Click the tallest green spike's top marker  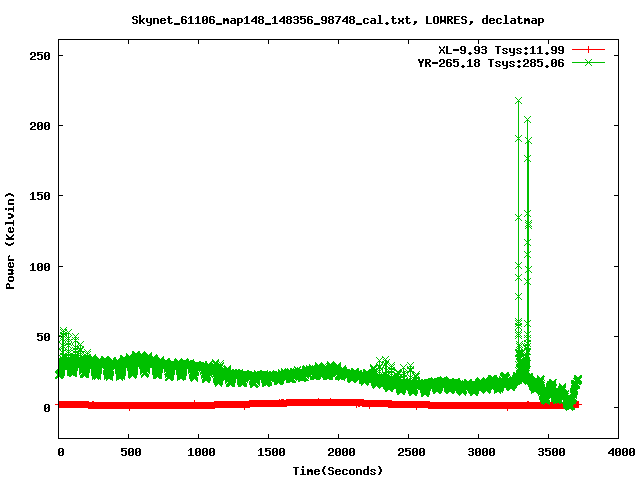click(x=518, y=101)
